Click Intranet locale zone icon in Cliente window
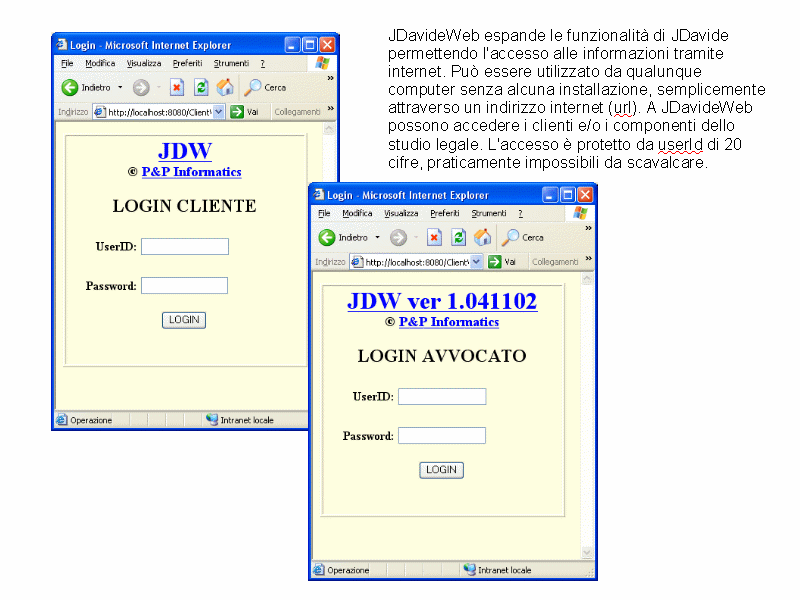800x600 pixels. click(212, 419)
